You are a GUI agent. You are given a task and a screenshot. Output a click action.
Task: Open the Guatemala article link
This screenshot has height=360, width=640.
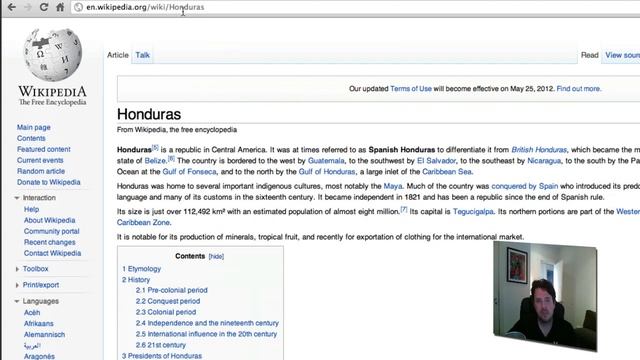tap(326, 161)
